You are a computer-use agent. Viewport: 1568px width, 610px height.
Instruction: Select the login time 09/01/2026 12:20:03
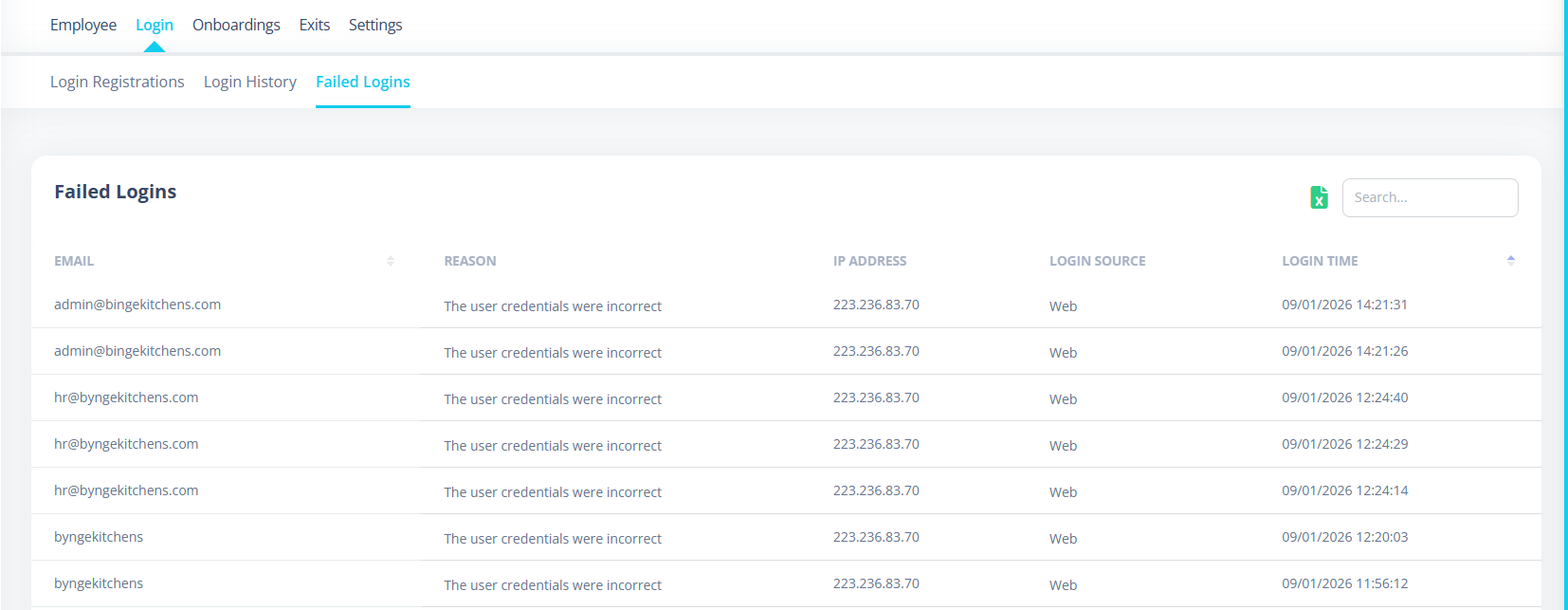coord(1345,537)
